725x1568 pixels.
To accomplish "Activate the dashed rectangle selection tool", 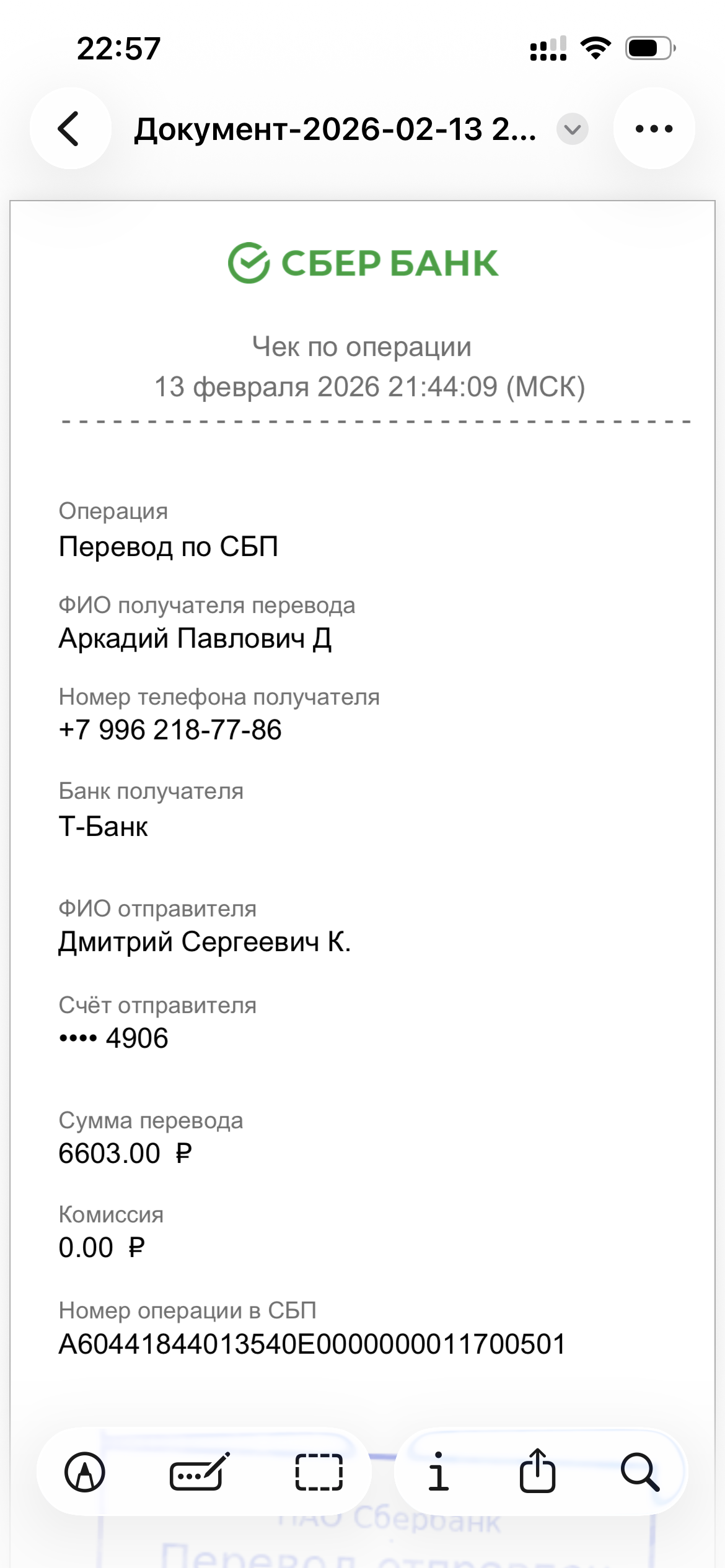I will tap(319, 1471).
